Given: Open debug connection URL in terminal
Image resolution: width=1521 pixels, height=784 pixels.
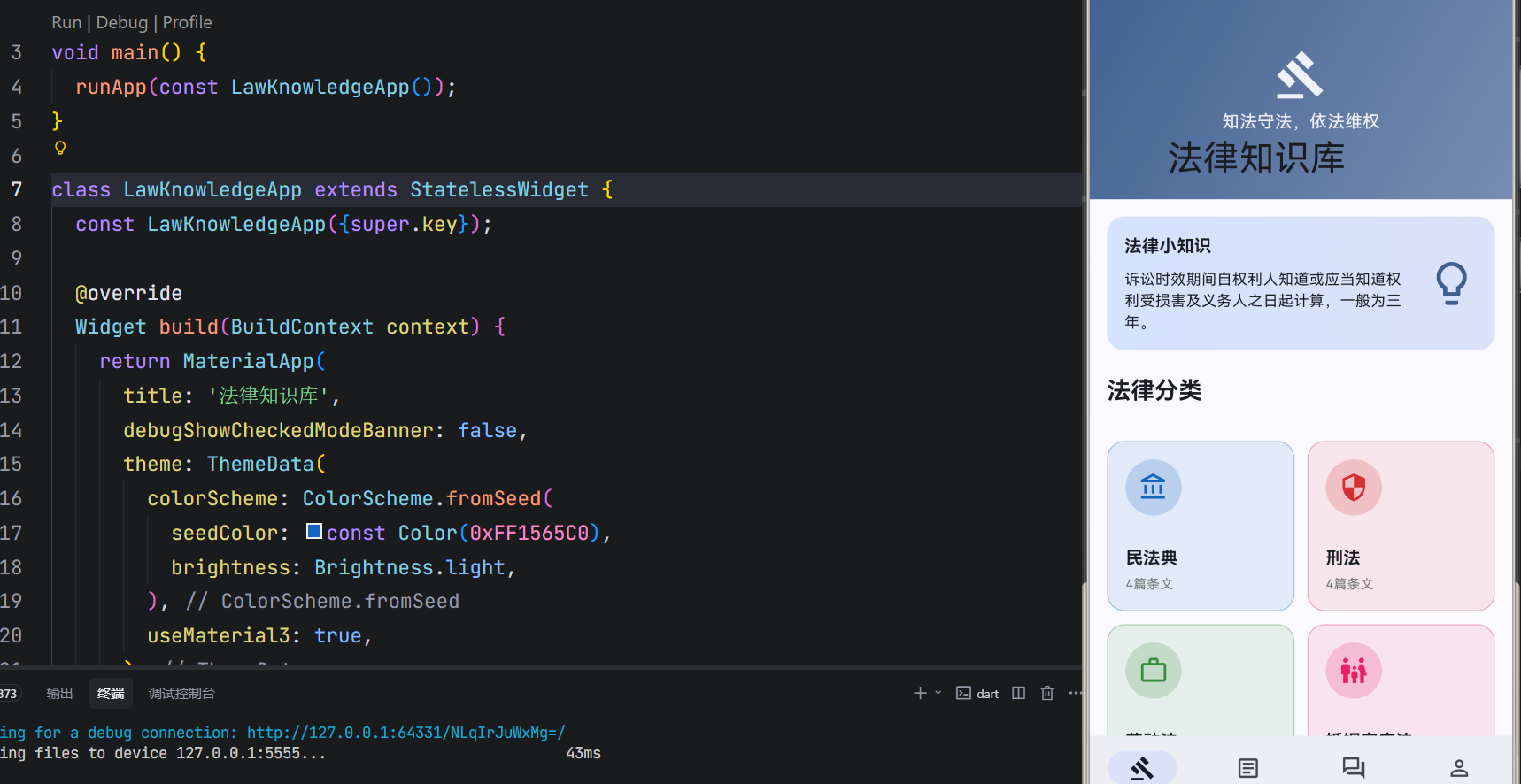Looking at the screenshot, I should pyautogui.click(x=405, y=733).
